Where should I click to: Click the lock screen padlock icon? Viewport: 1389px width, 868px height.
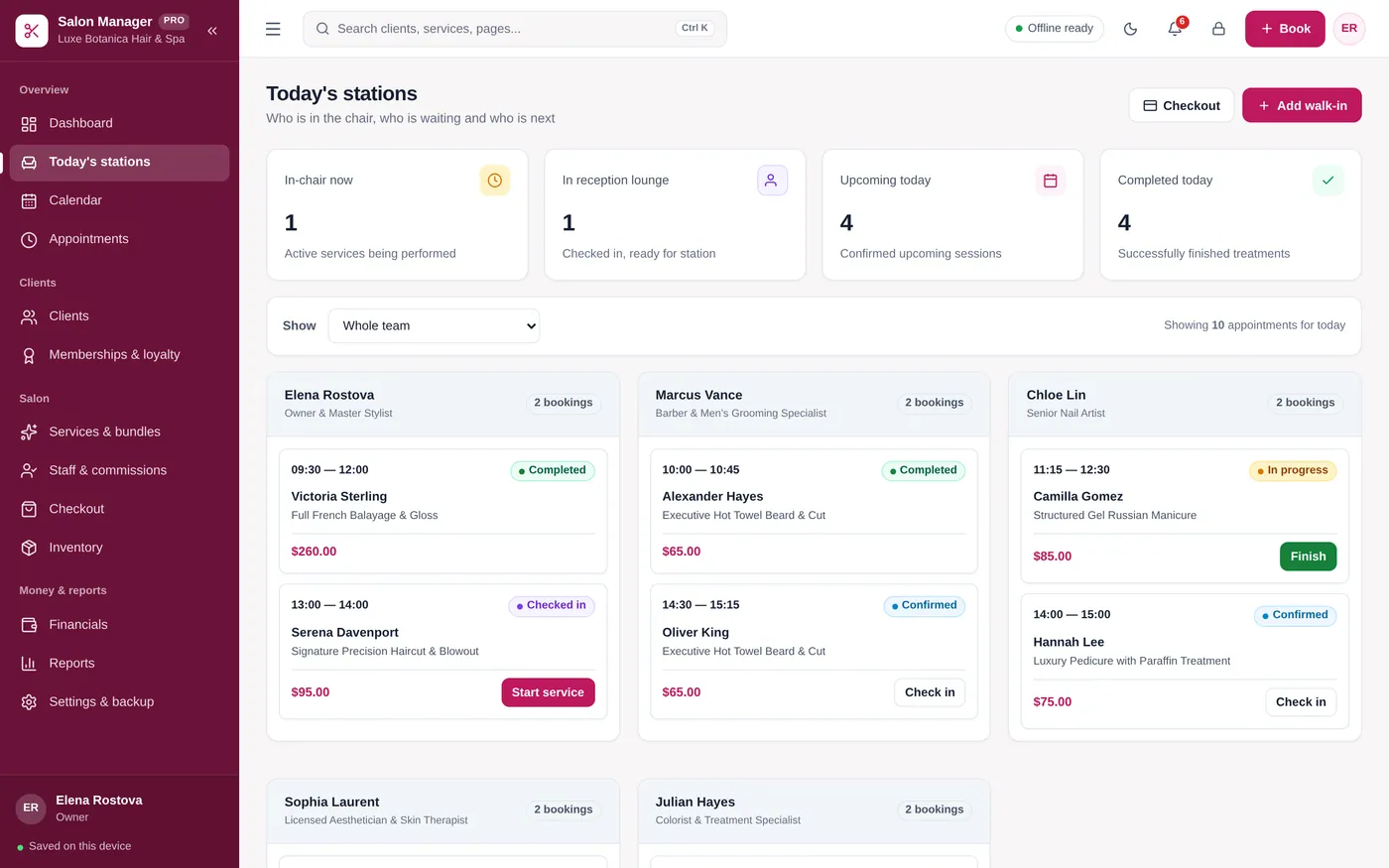1218,29
